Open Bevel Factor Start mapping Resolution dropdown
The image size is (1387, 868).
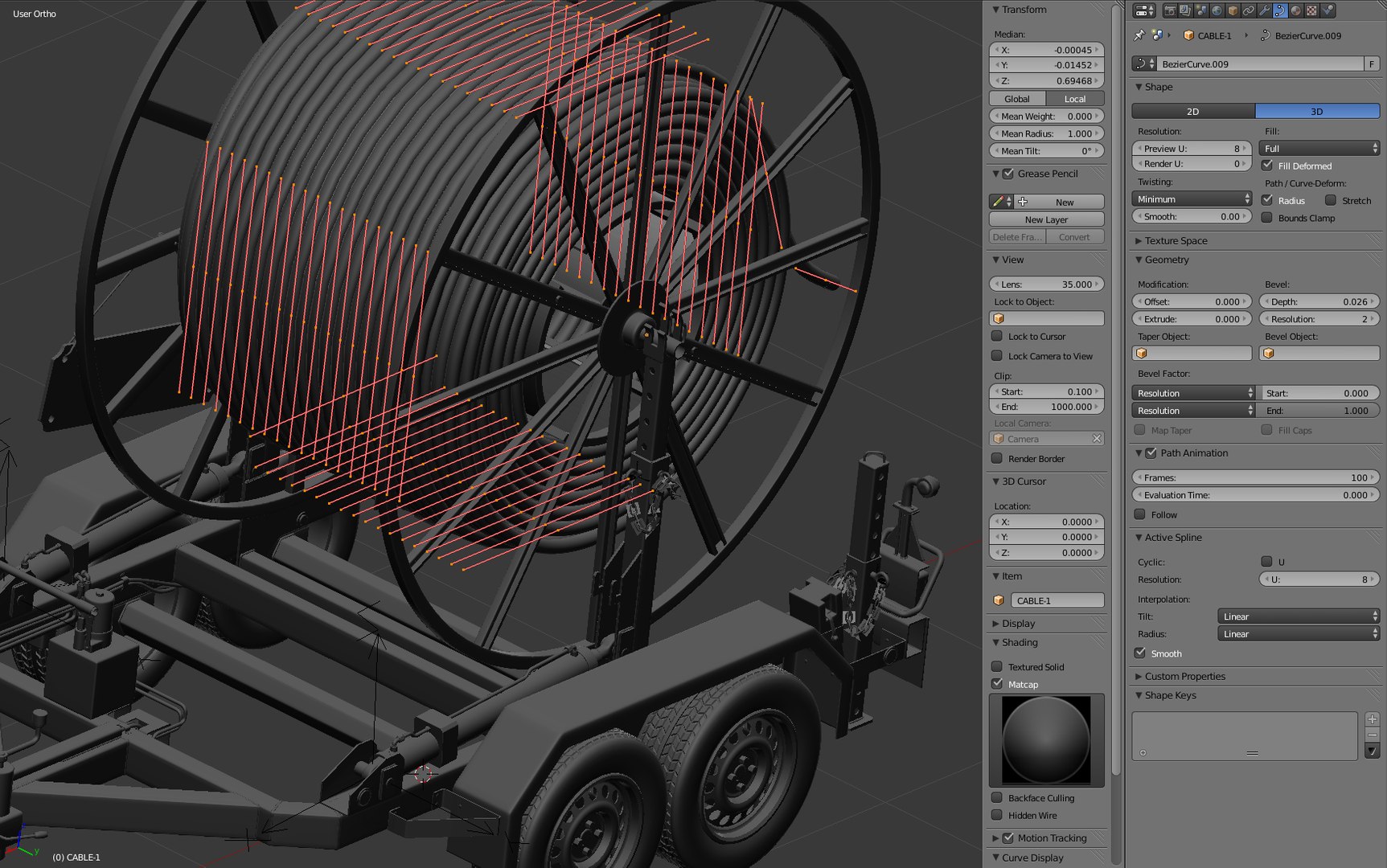pos(1193,393)
